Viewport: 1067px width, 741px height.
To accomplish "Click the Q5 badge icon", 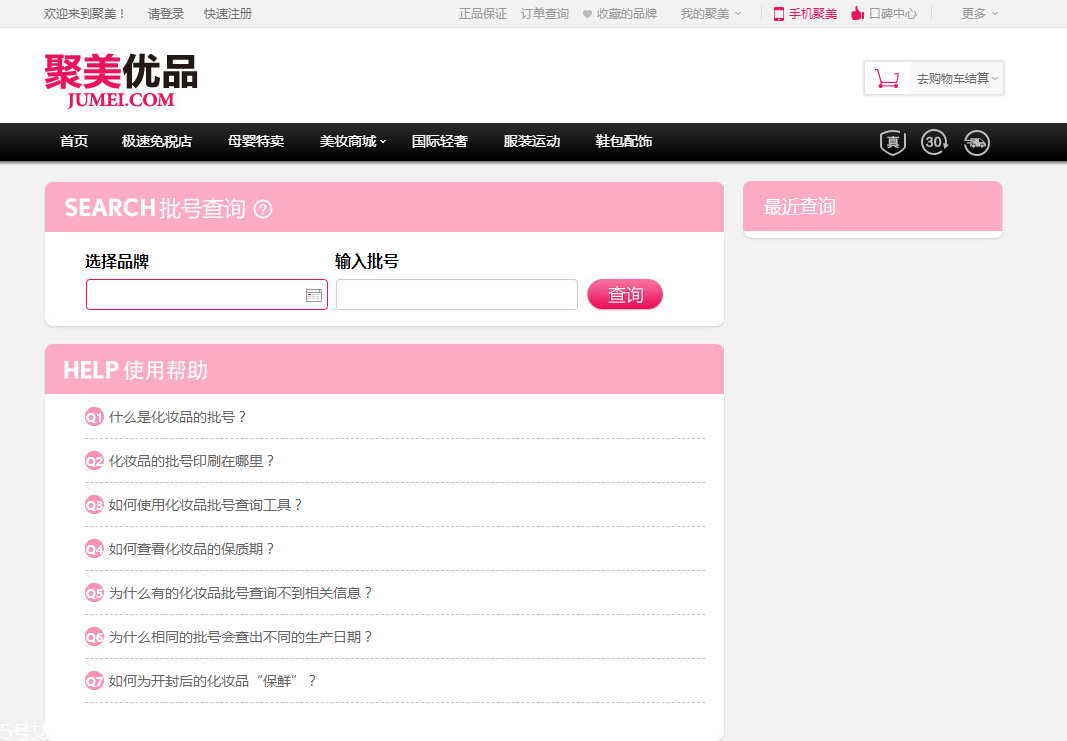I will [x=93, y=593].
